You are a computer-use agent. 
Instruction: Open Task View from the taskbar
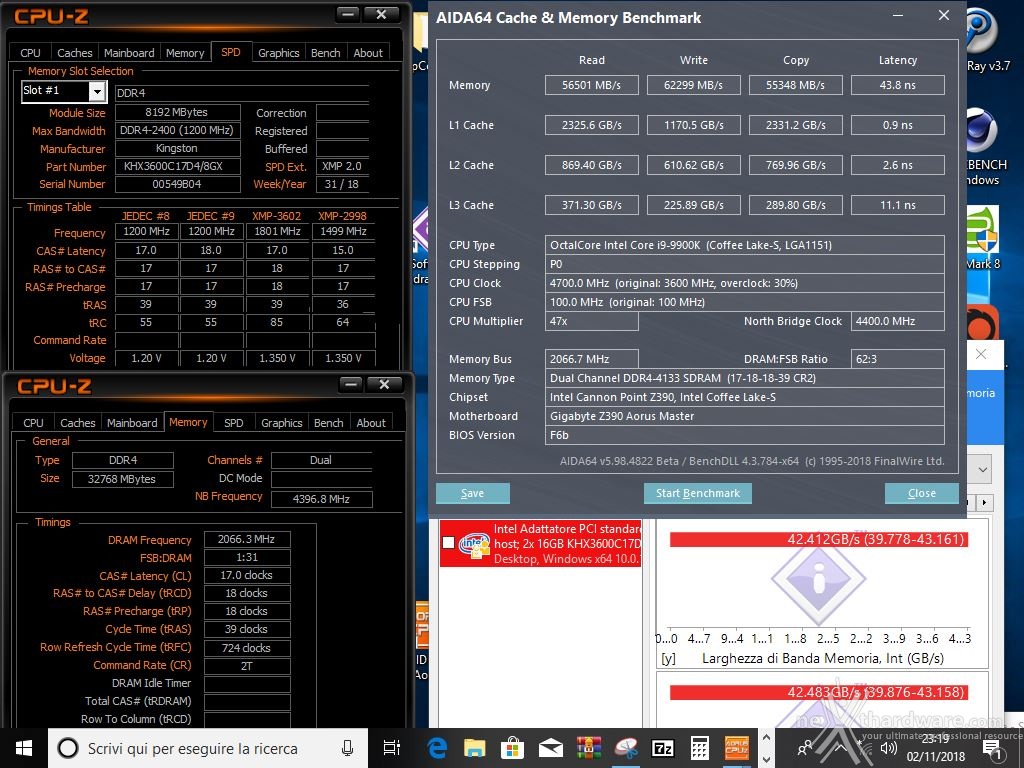392,748
